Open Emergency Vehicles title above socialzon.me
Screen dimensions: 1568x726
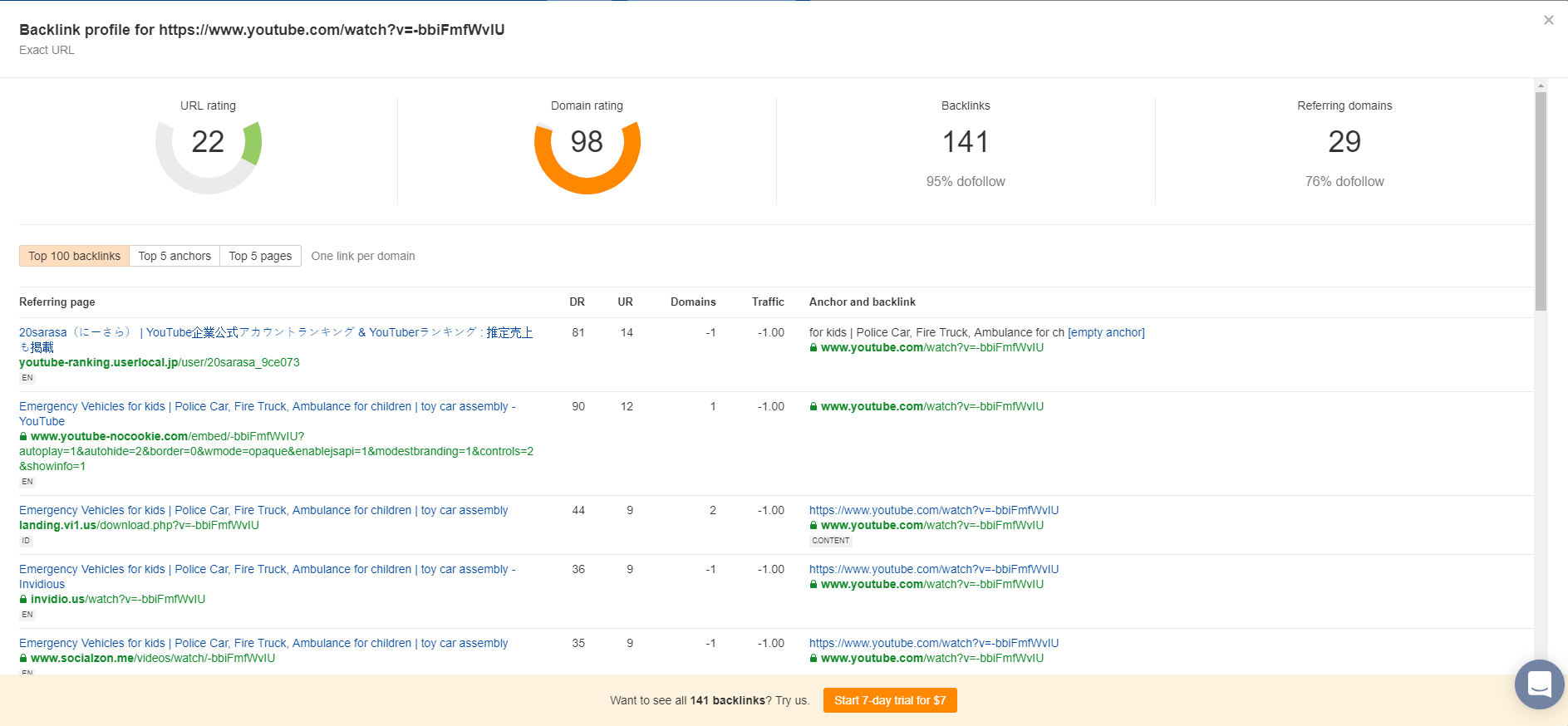263,643
